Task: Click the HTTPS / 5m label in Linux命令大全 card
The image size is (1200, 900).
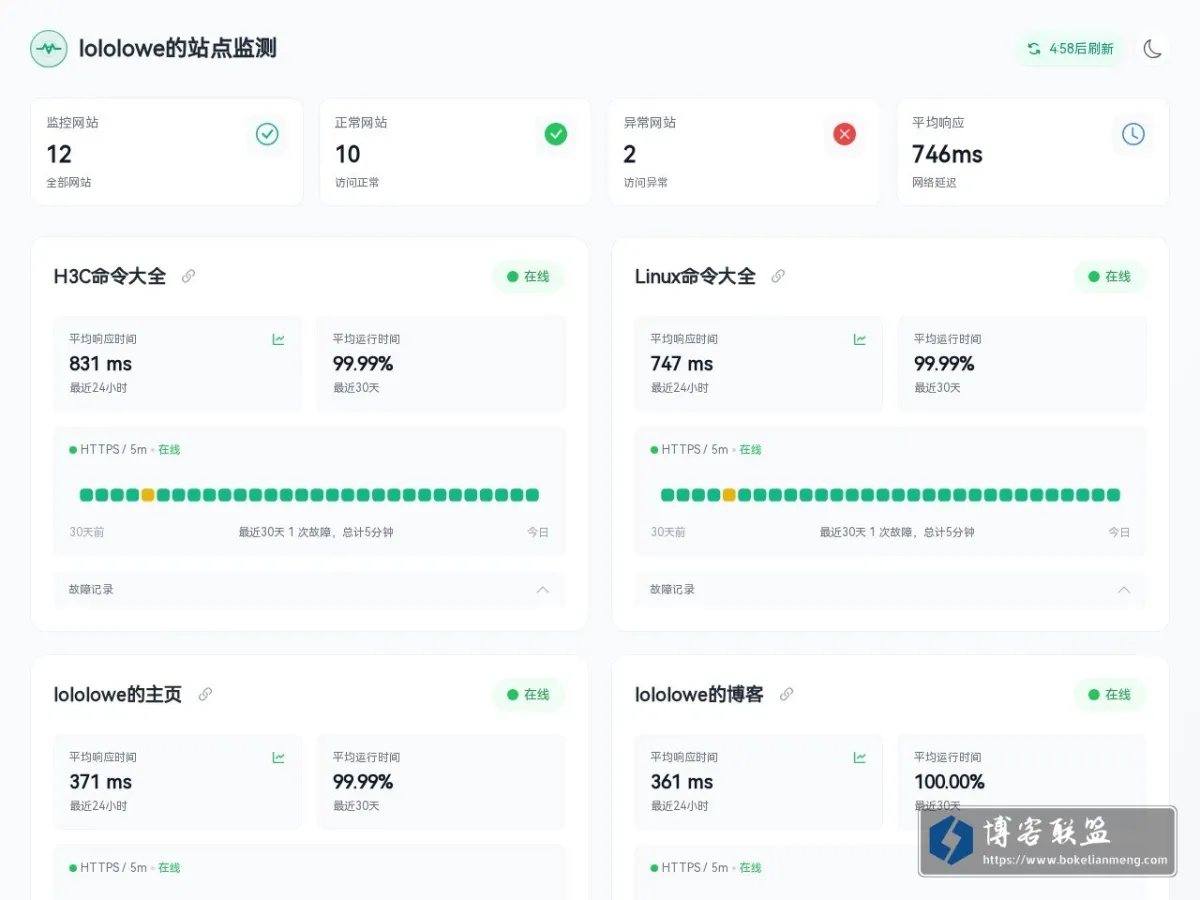Action: (x=694, y=450)
